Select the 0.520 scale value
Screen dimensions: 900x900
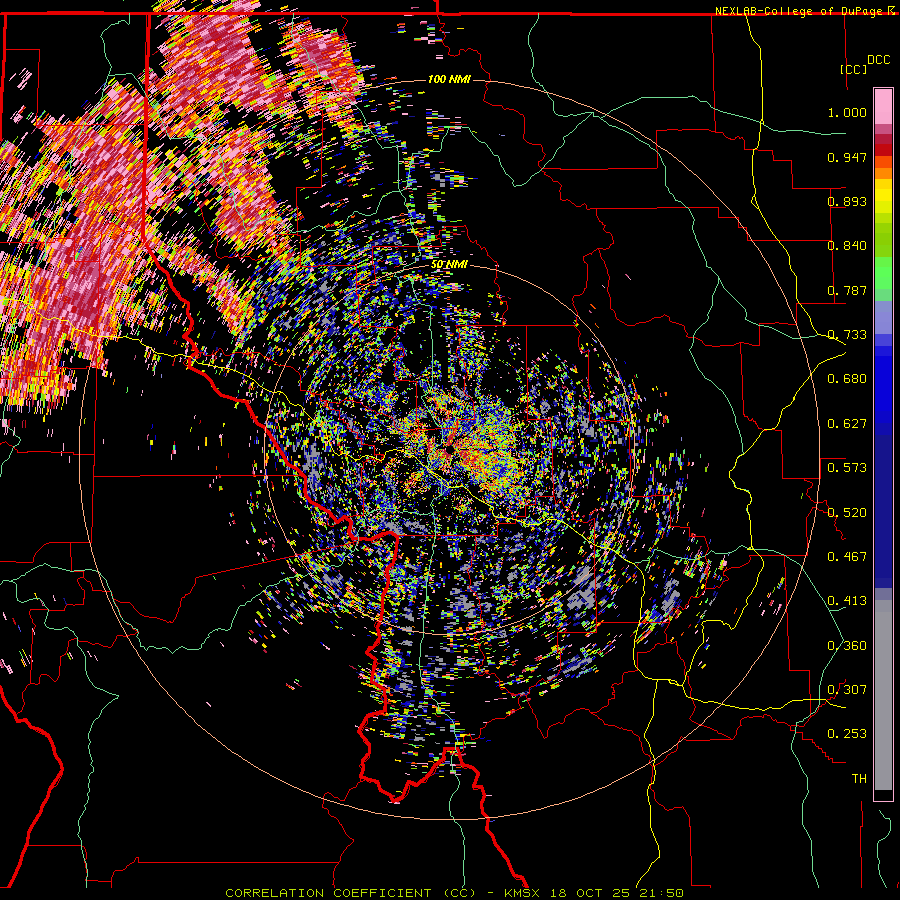point(847,513)
